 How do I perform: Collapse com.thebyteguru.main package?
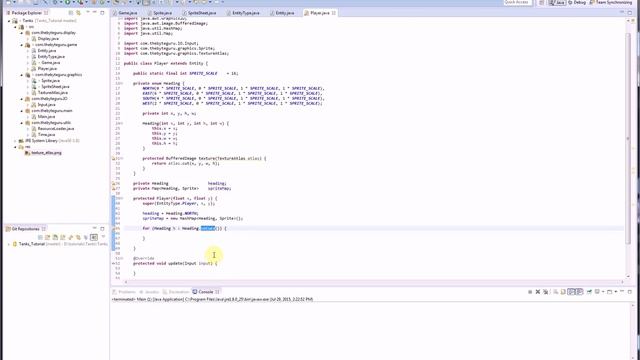22,111
